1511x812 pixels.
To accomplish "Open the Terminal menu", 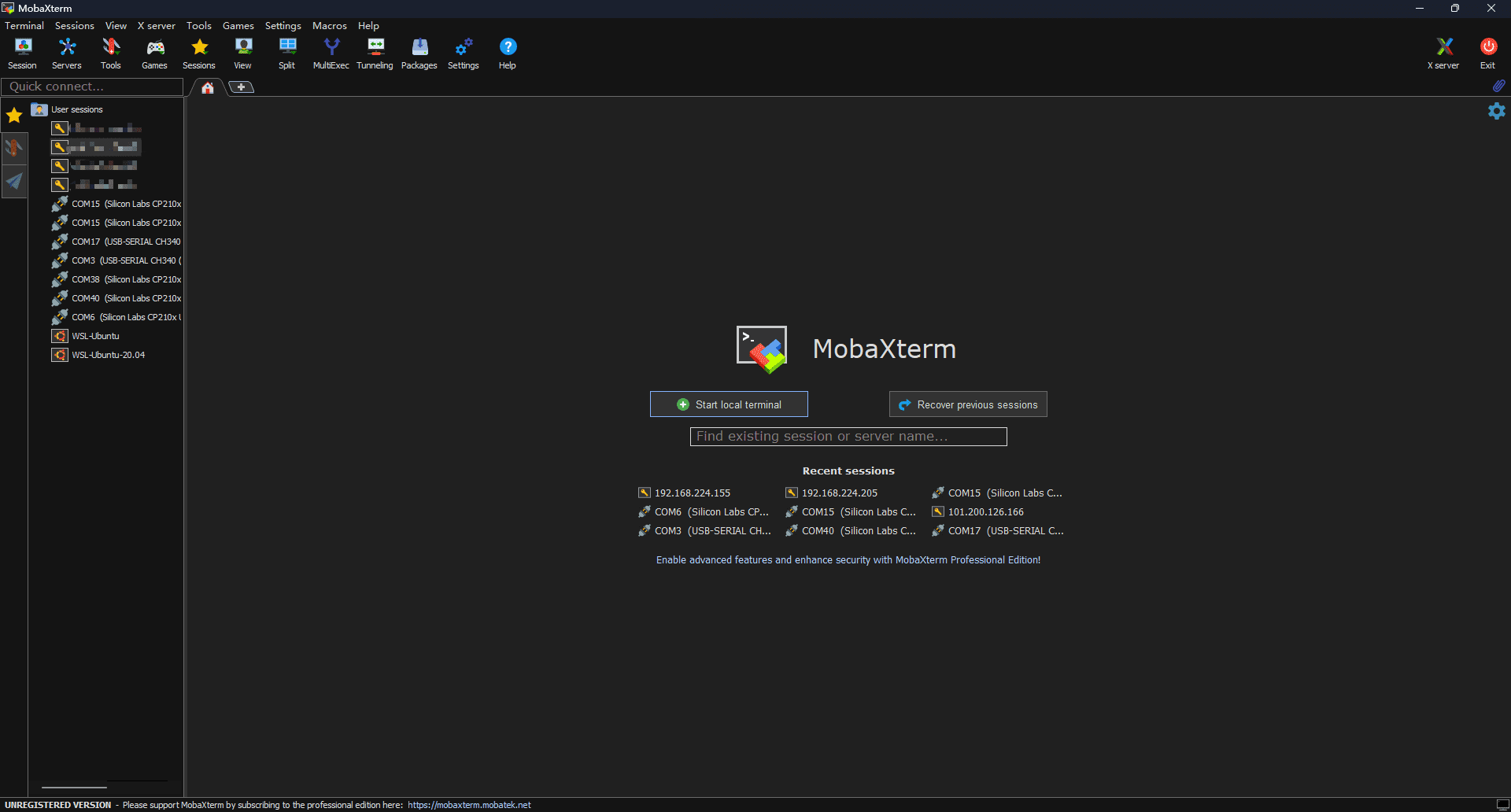I will tap(24, 26).
